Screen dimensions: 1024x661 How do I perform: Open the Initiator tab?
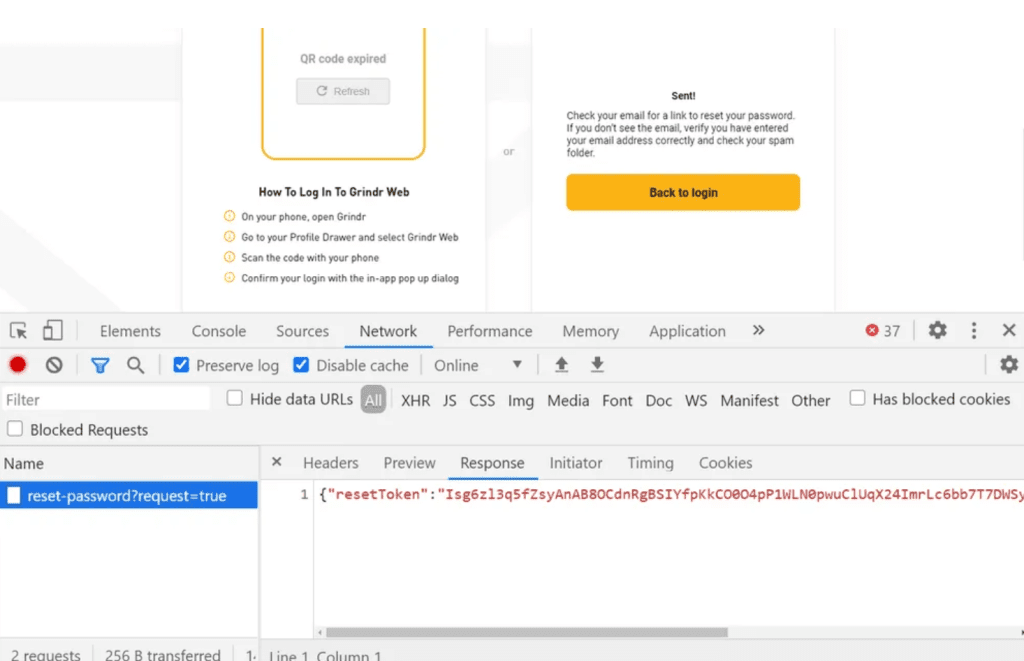[576, 462]
